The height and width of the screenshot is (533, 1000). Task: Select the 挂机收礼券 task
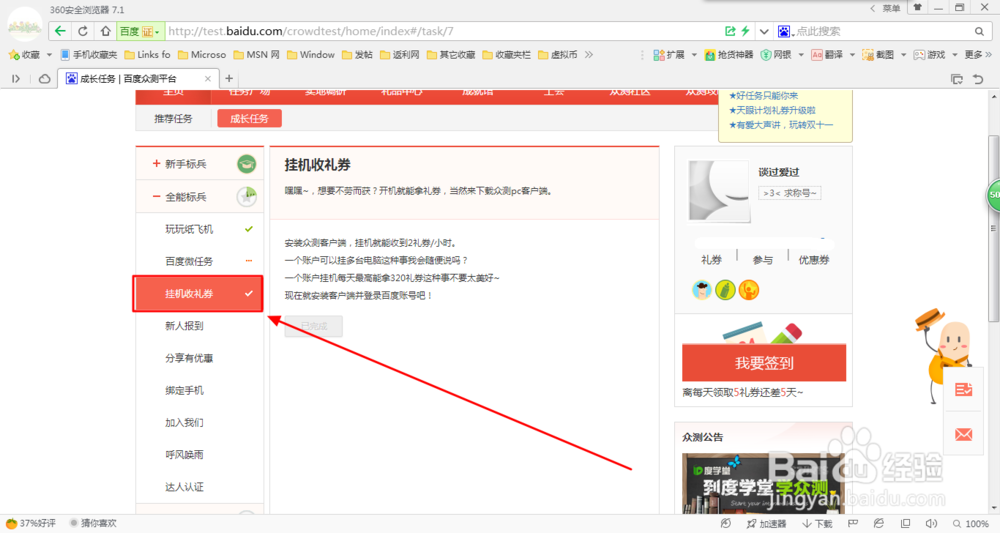tap(198, 293)
